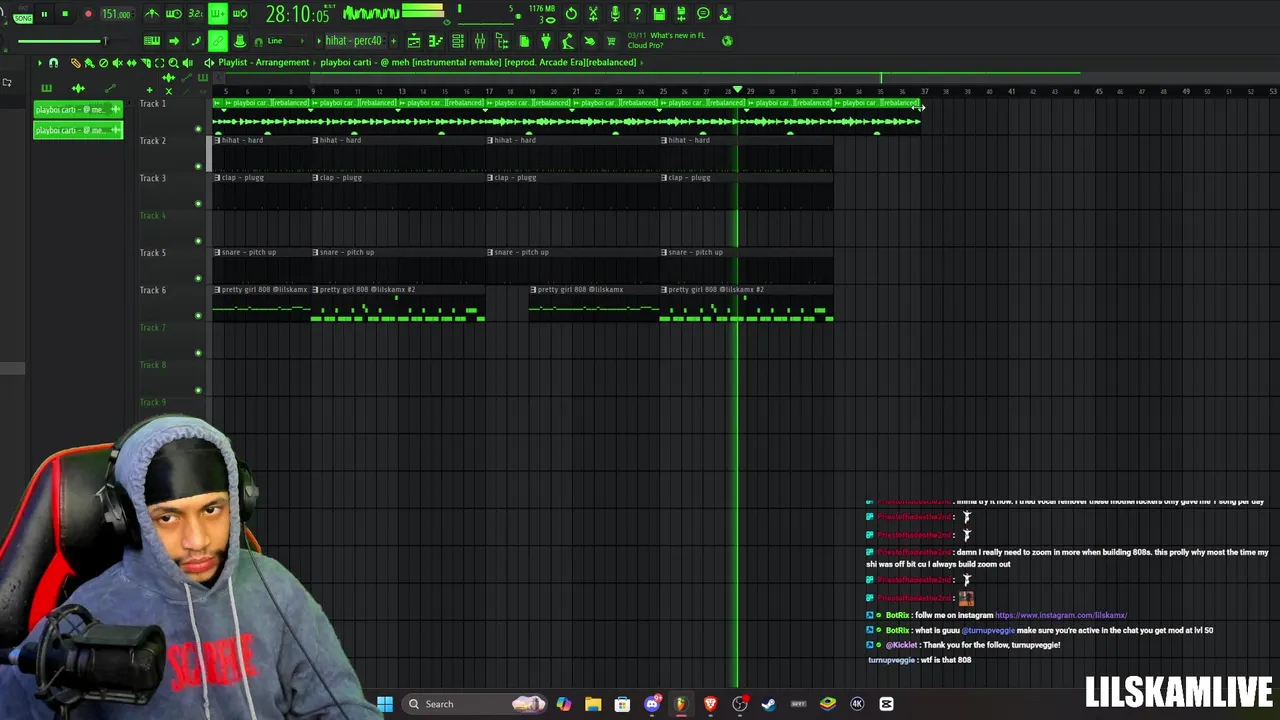Toggle the highlighted link/multilink controllers icon
This screenshot has width=1280, height=720.
pyautogui.click(x=217, y=41)
